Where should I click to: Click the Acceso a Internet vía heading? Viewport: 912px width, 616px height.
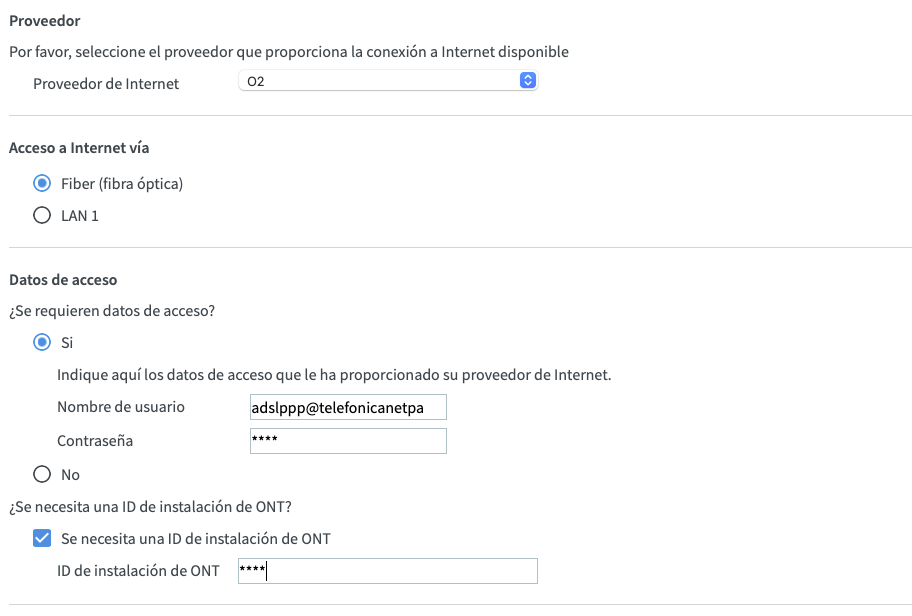(x=80, y=147)
